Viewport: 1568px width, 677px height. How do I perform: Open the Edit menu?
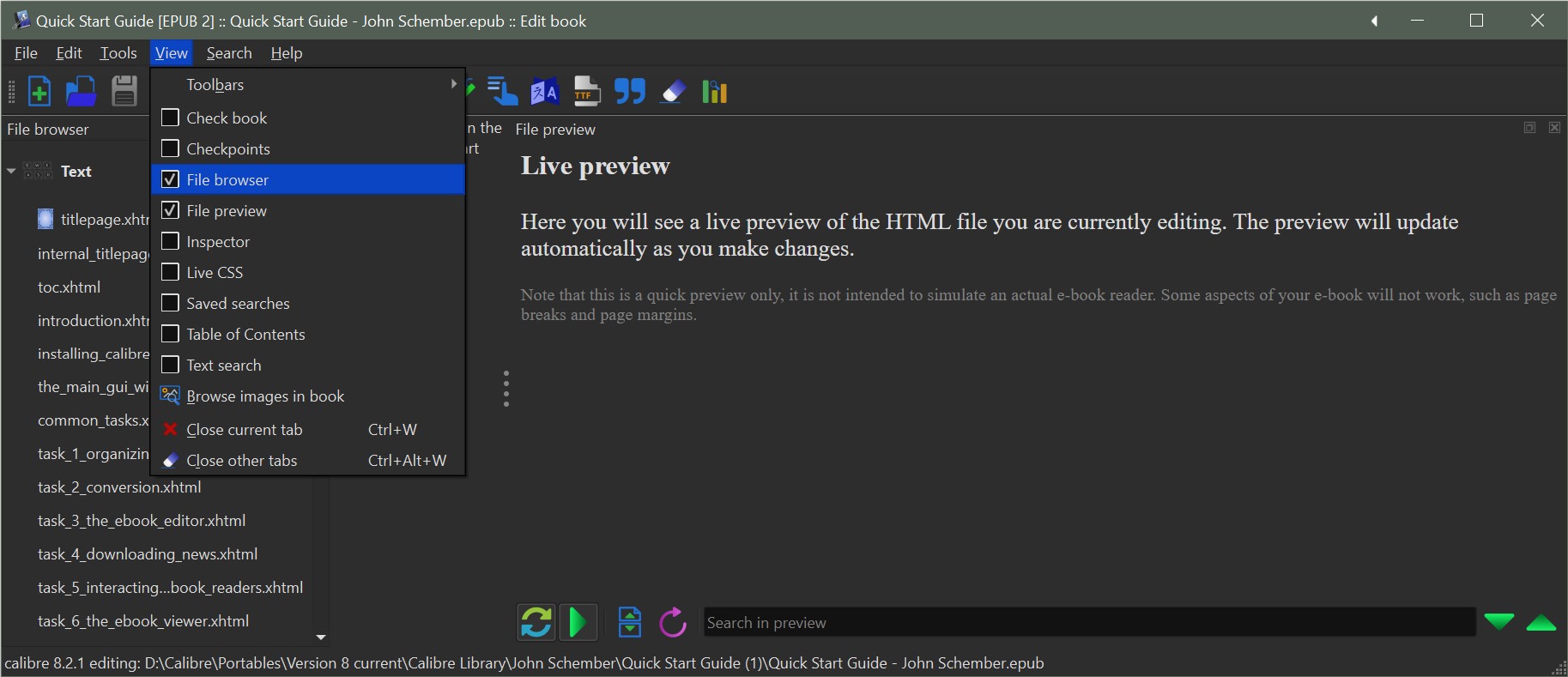(x=69, y=53)
